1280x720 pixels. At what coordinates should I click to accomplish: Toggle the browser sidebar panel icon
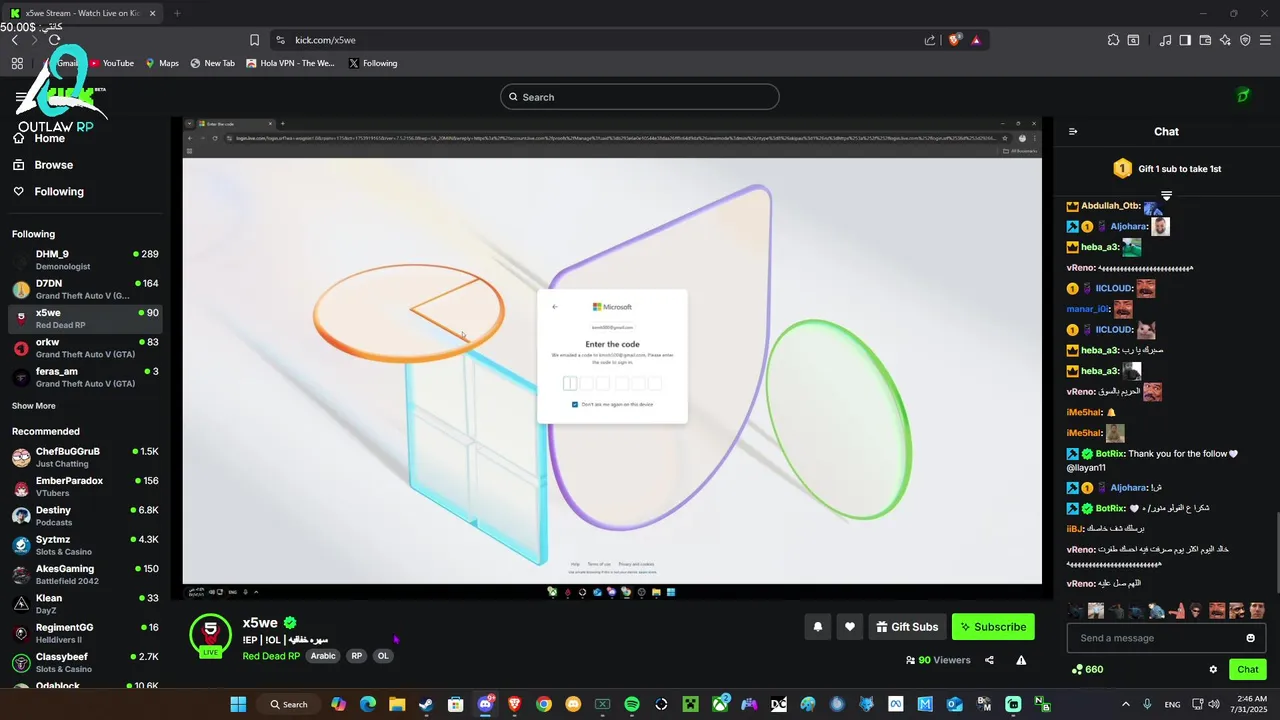point(1185,40)
